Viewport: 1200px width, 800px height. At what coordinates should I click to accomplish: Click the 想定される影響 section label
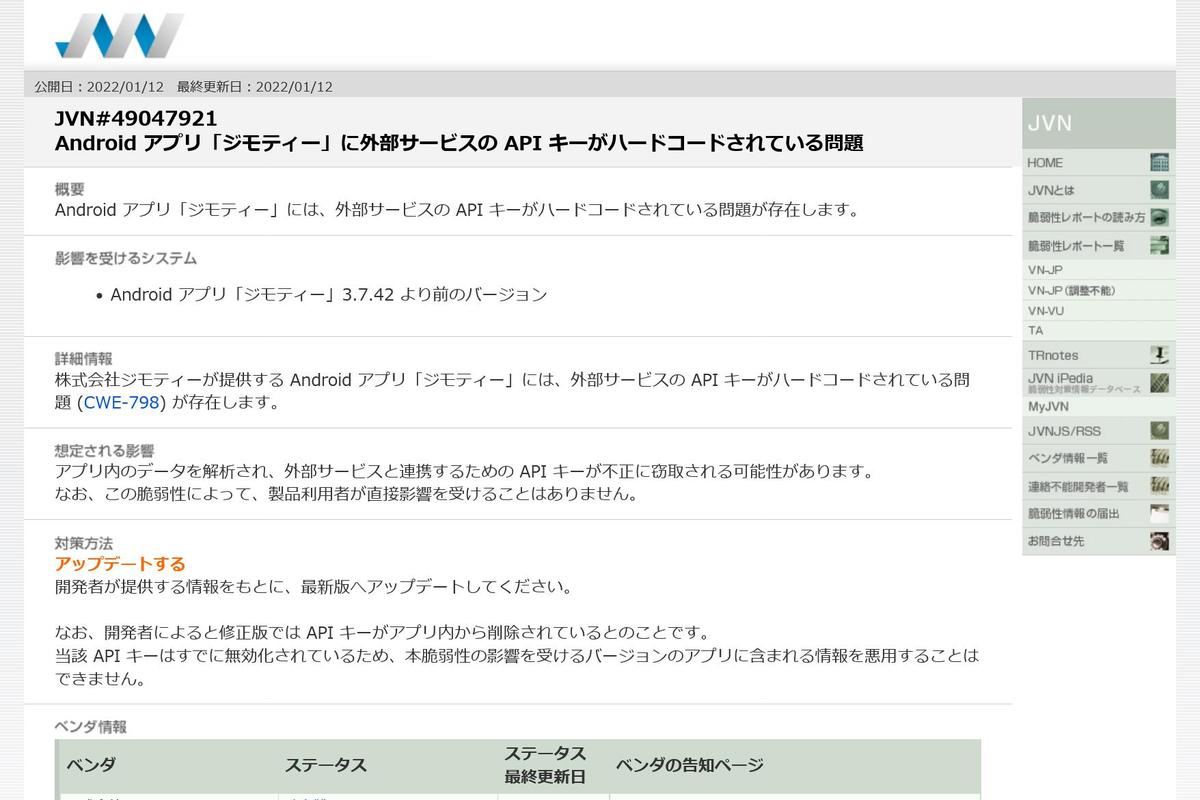pos(105,450)
